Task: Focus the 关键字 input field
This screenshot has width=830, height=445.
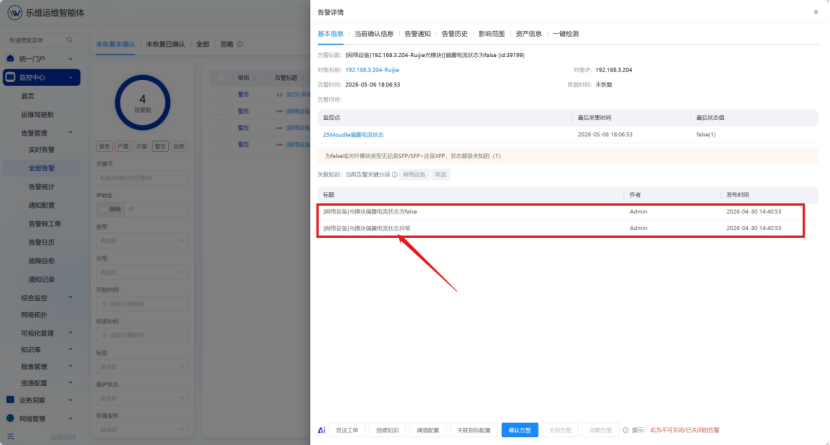Action: (x=142, y=178)
